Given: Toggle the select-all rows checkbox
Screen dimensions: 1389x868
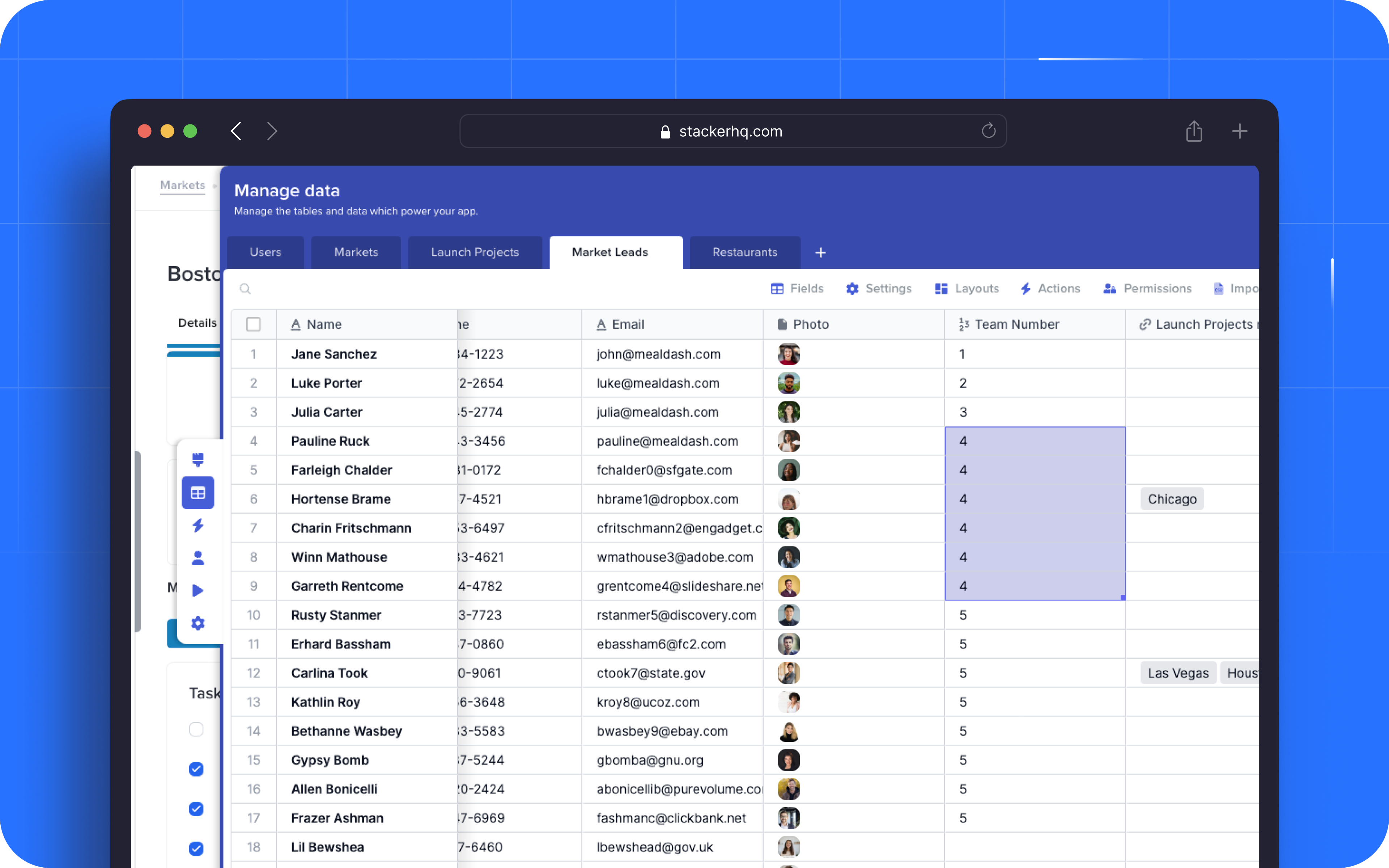Looking at the screenshot, I should point(253,324).
